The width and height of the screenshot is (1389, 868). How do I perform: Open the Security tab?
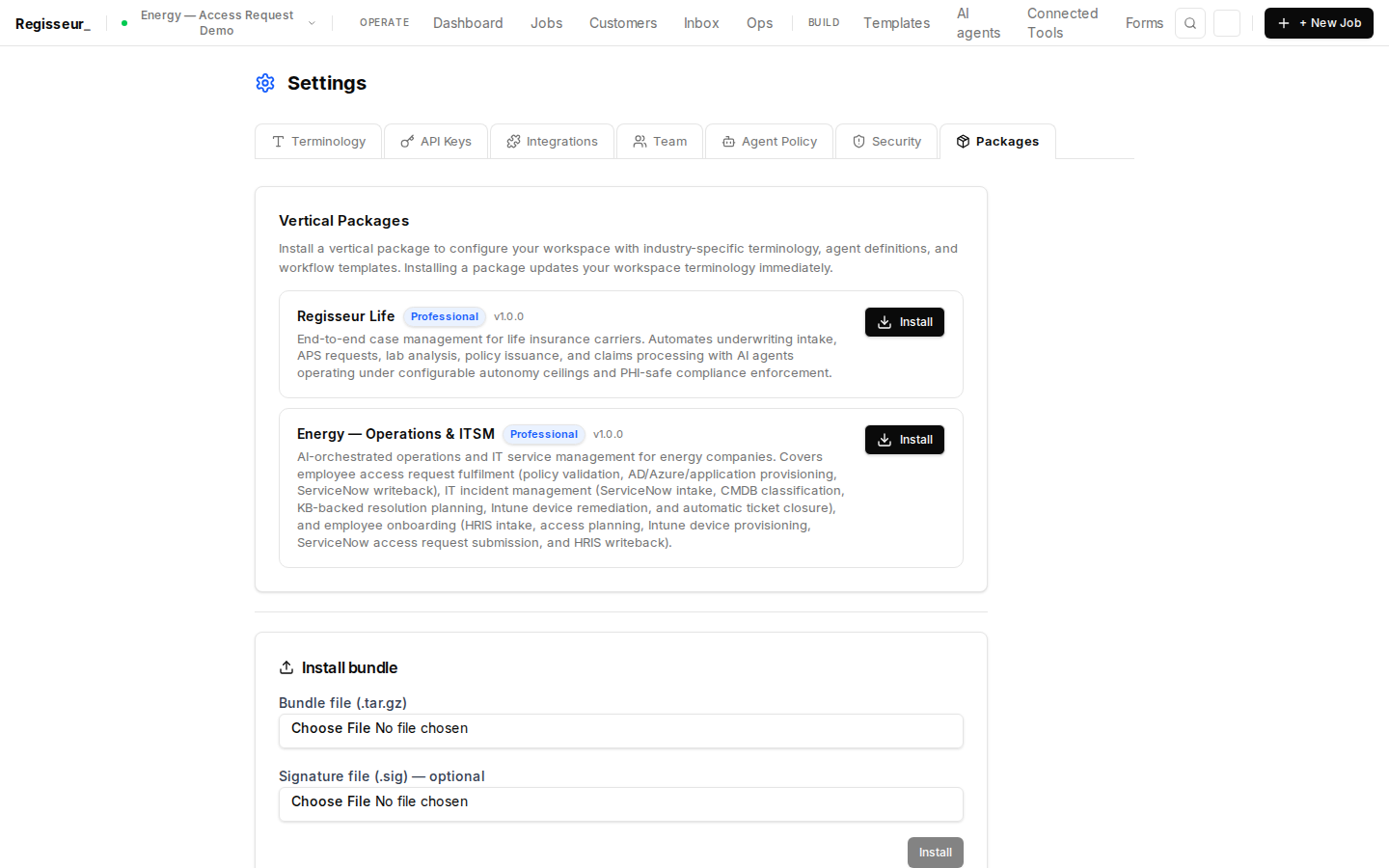click(886, 142)
